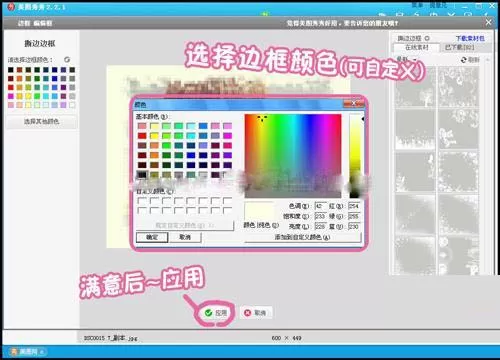The image size is (500, 360).
Task: Select the first empty custom color slot
Action: (x=142, y=201)
